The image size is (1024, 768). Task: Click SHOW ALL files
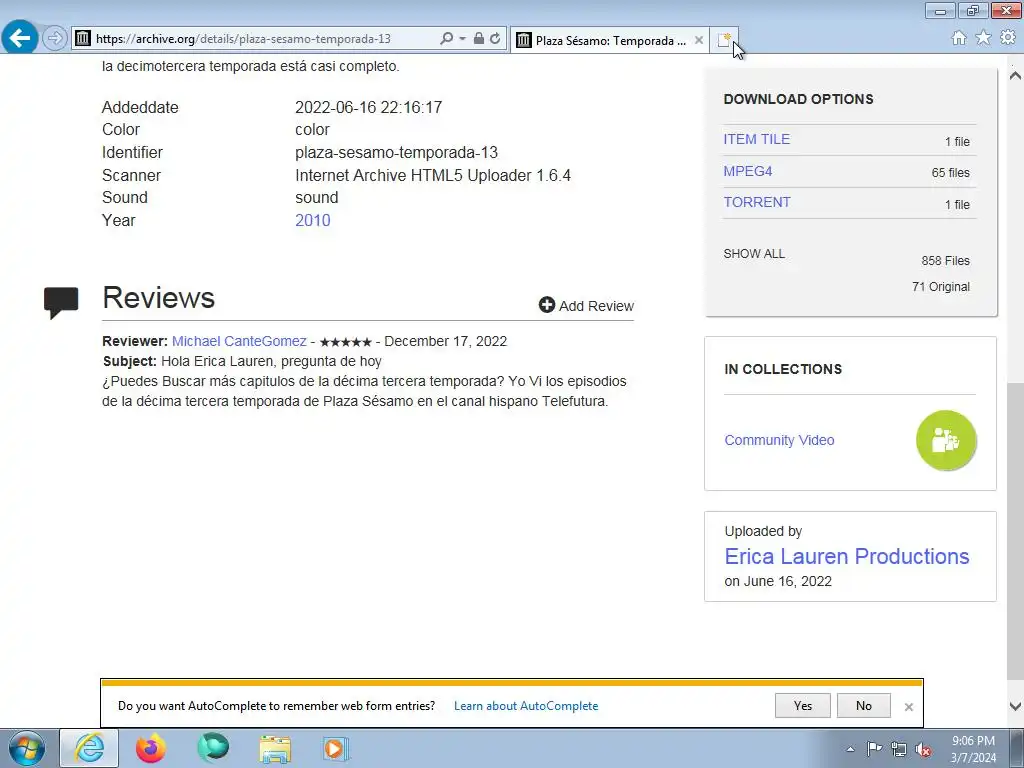[x=754, y=253]
